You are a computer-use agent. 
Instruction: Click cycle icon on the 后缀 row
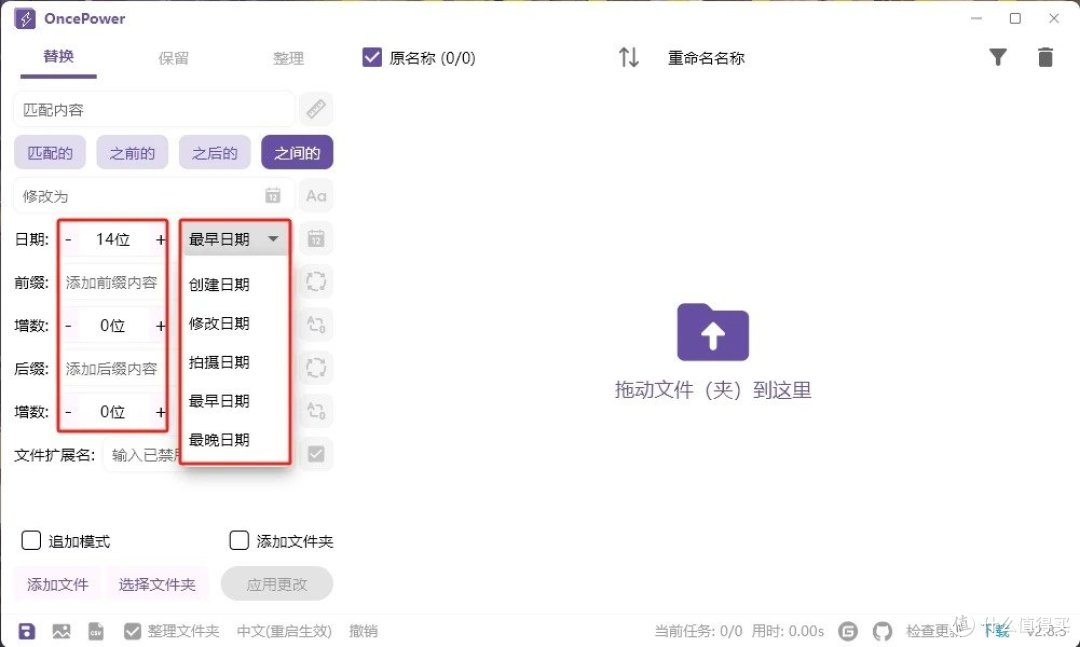pyautogui.click(x=315, y=367)
